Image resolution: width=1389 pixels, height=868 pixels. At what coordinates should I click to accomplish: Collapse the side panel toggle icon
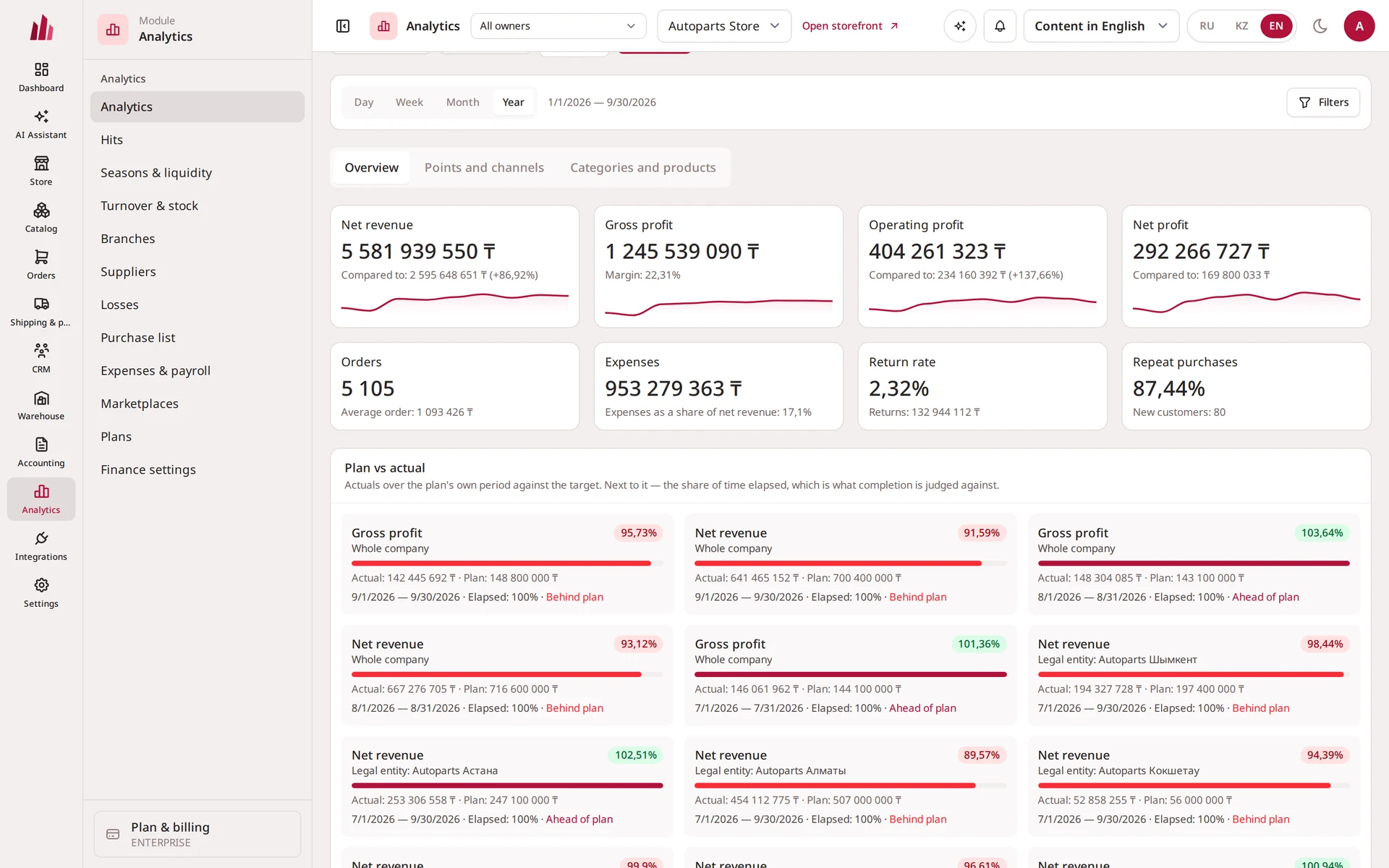[343, 26]
